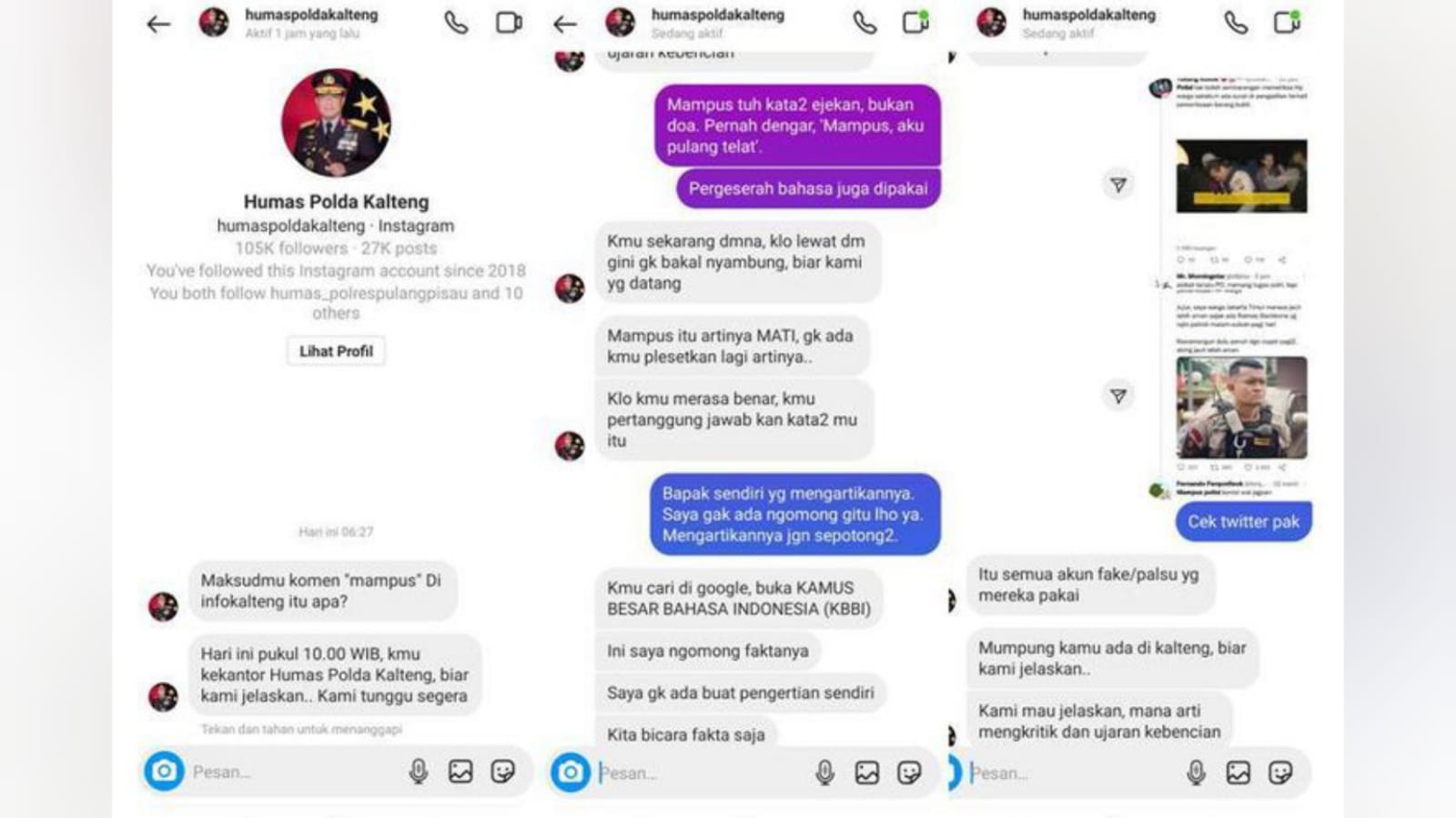This screenshot has width=1456, height=818.
Task: Tap the humaspoldakalteng username in the middle header
Action: pyautogui.click(x=718, y=15)
